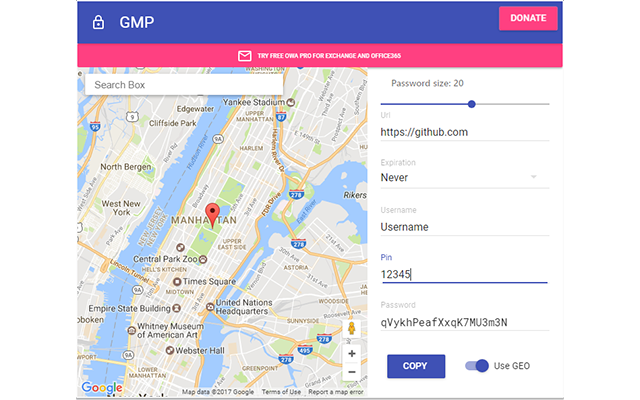Open the Expiration dropdown showing Never
This screenshot has height=400, width=640.
465,178
